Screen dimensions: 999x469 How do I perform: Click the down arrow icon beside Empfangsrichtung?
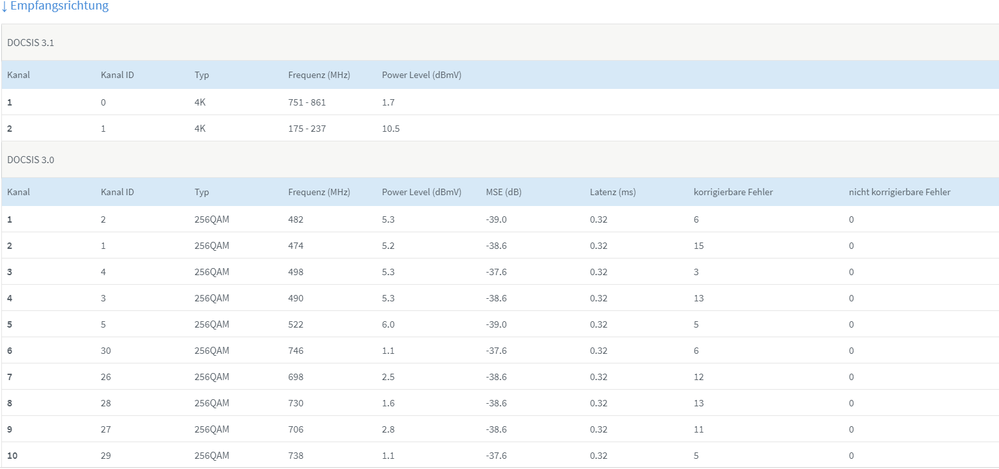tap(4, 6)
